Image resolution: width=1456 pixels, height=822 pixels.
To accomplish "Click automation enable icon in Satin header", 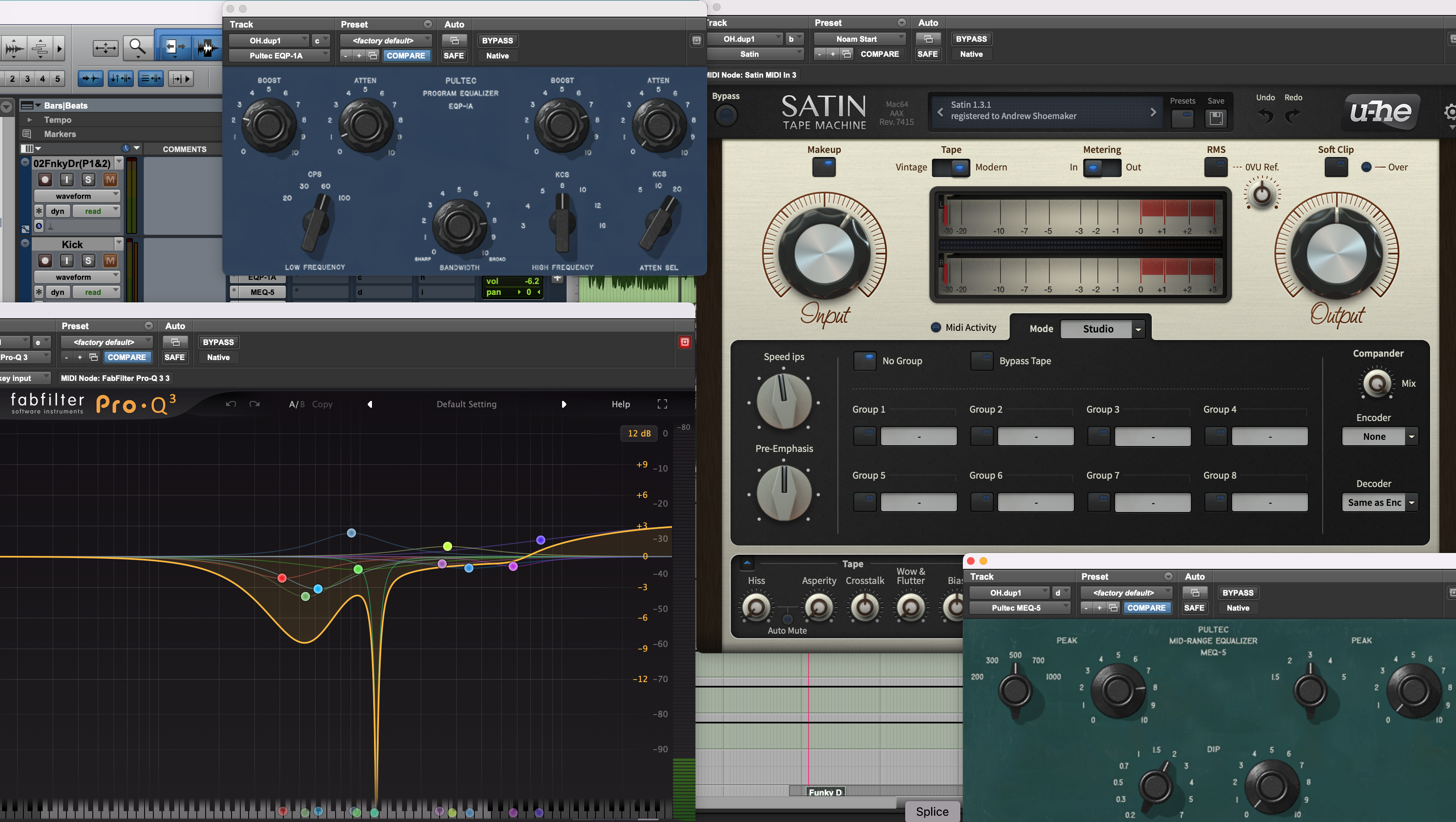I will [927, 38].
